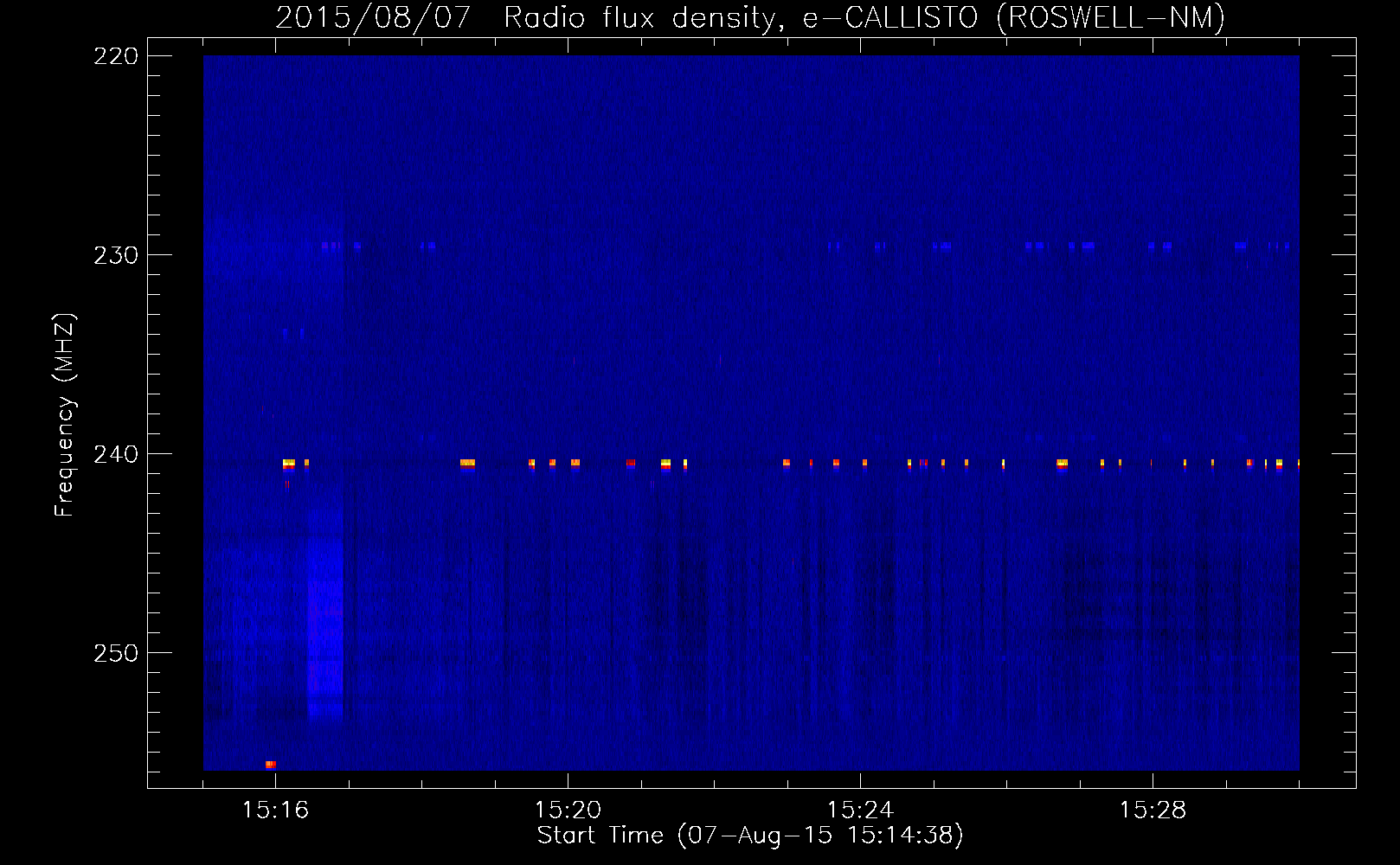Select the 220 frequency axis label
Viewport: 1400px width, 865px height.
[x=116, y=56]
